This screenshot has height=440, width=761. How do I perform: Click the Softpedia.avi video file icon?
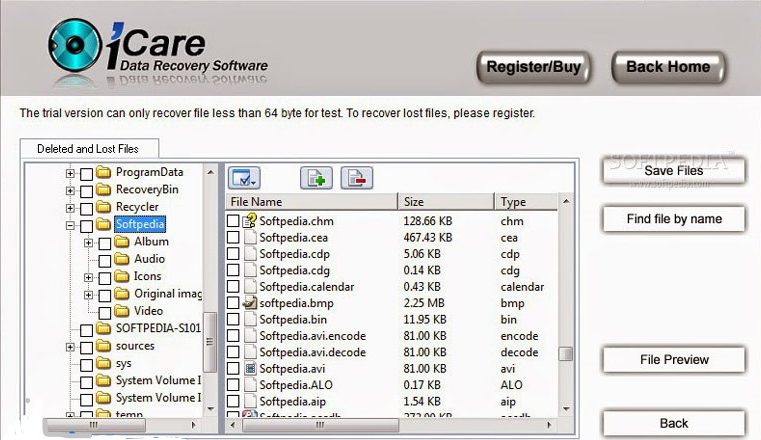click(x=249, y=369)
